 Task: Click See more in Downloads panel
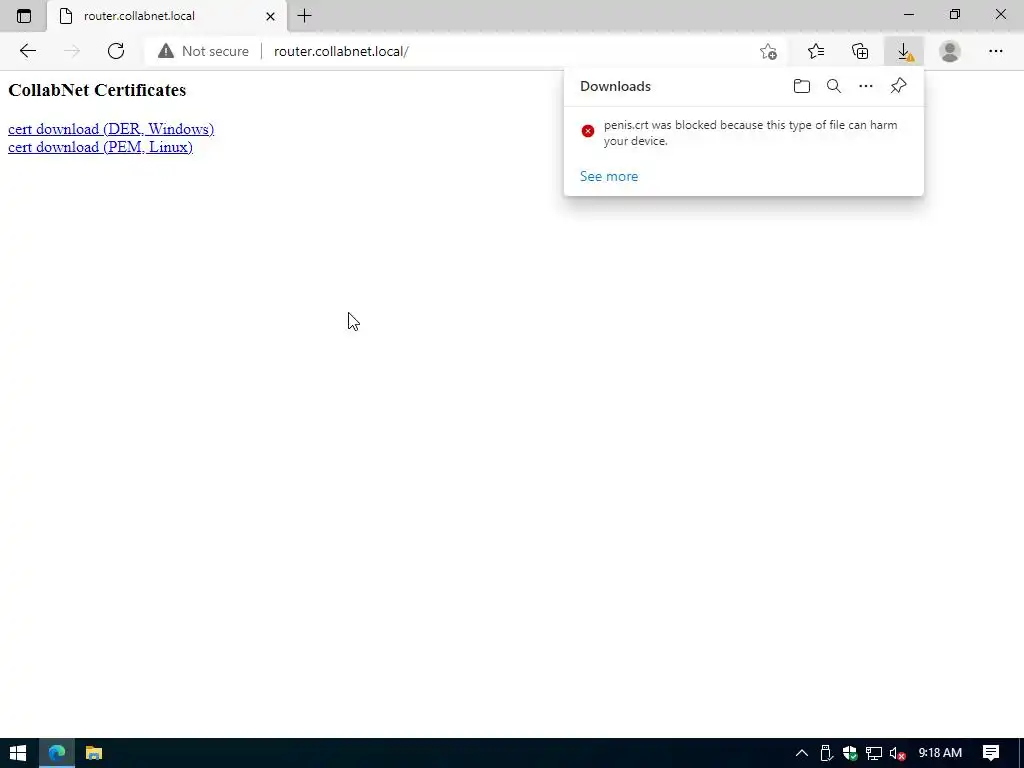click(609, 176)
